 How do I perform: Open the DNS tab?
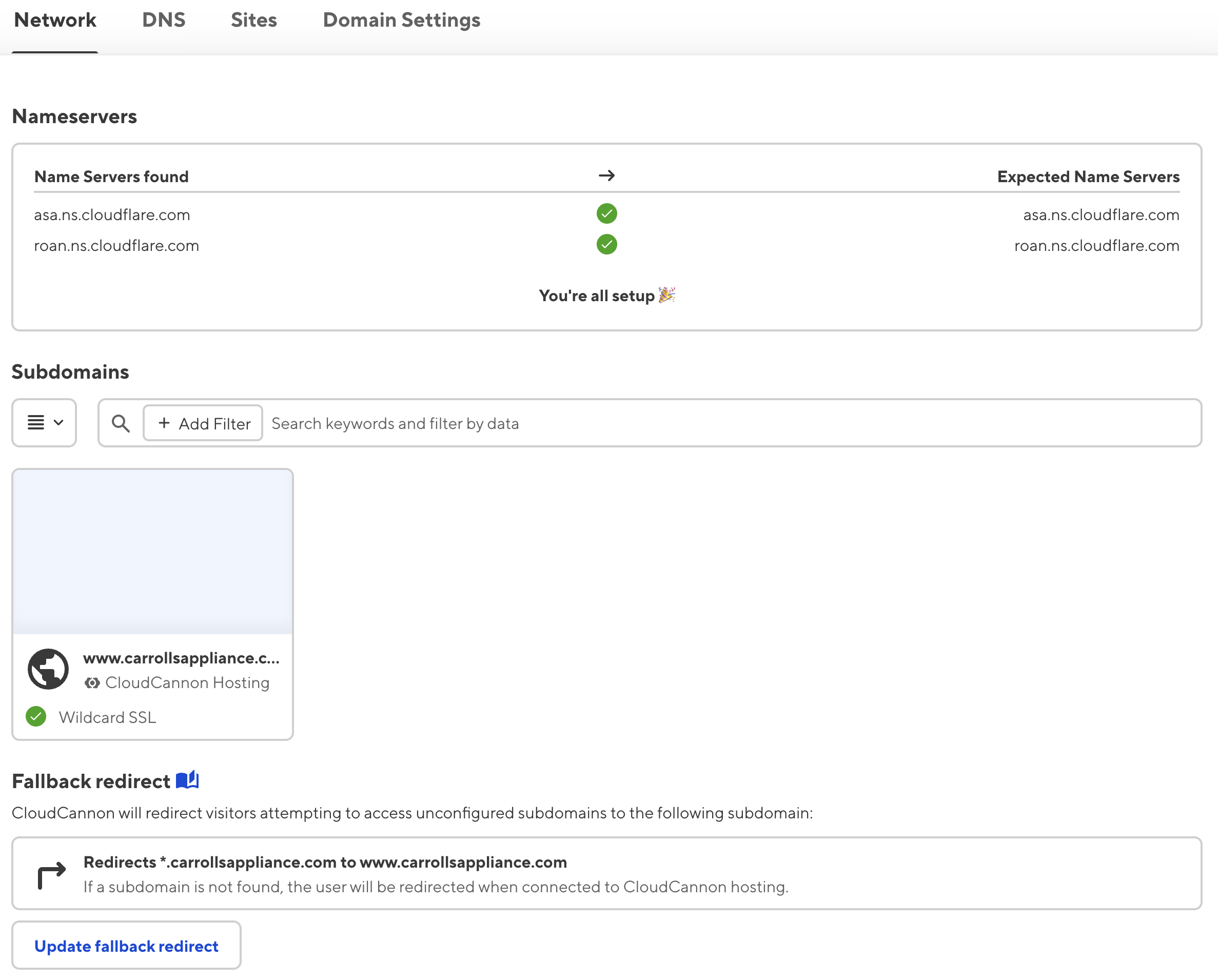click(163, 21)
